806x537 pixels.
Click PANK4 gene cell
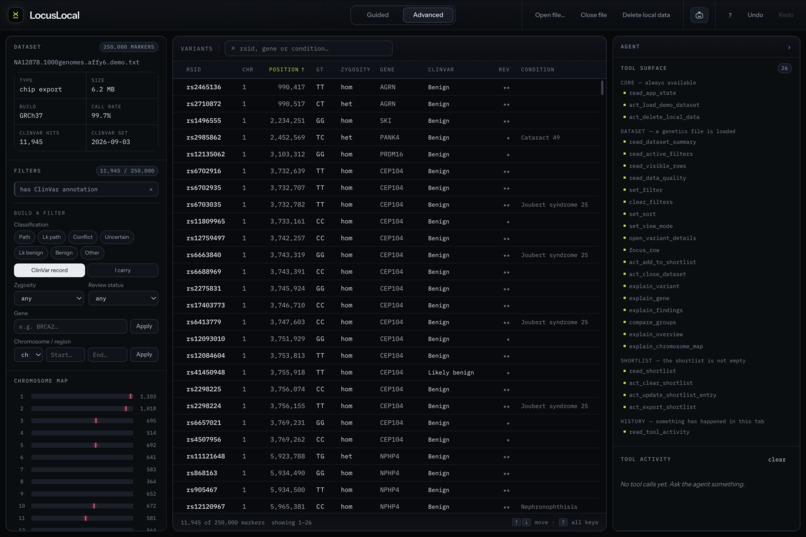(x=389, y=138)
